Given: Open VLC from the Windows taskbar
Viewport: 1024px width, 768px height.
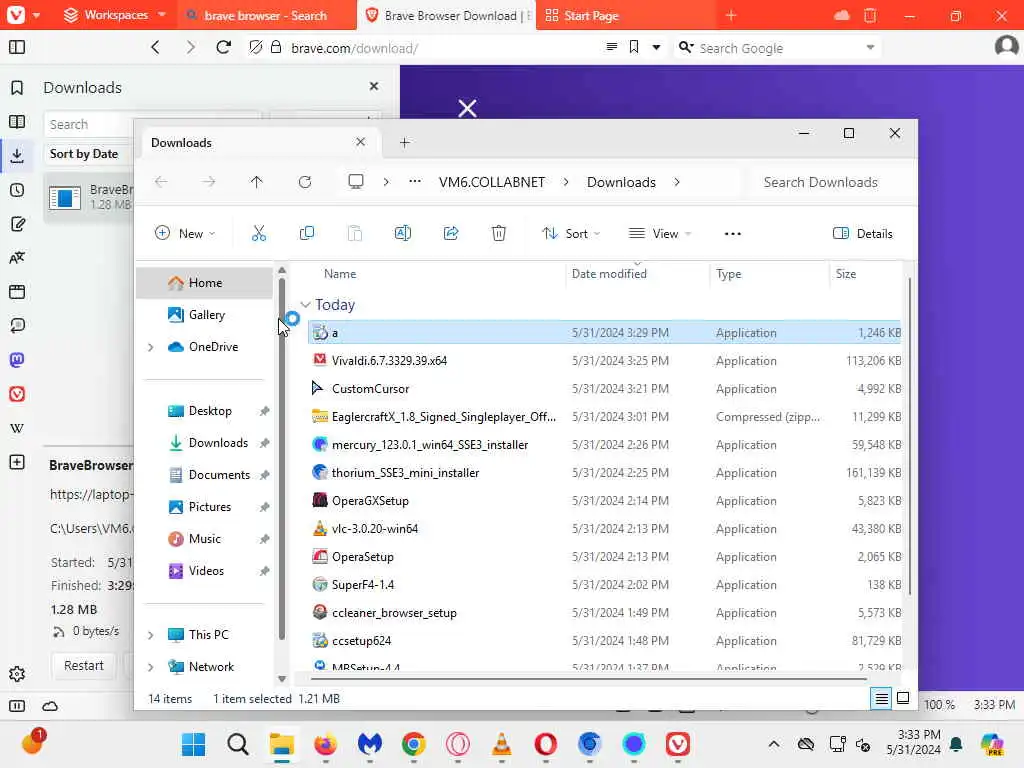Looking at the screenshot, I should (x=502, y=744).
